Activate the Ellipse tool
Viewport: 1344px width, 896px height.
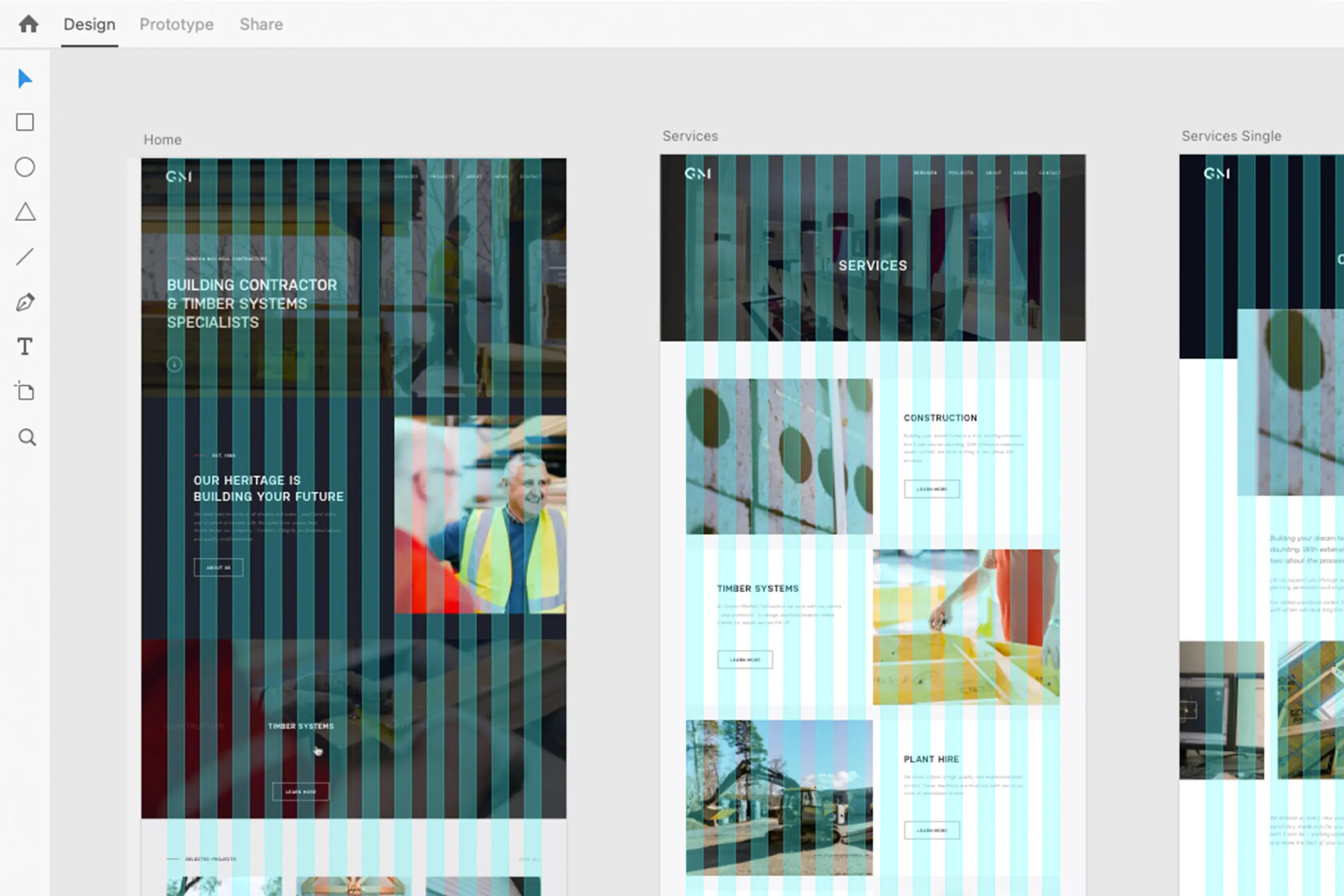point(25,167)
